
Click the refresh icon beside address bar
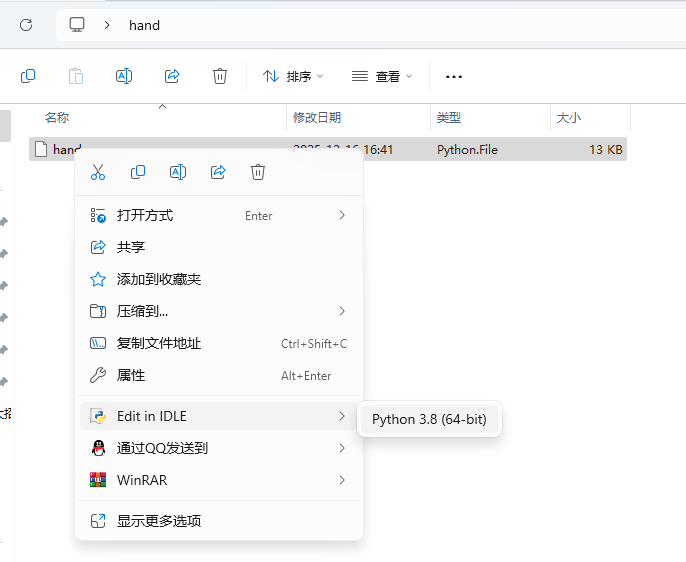coord(26,25)
